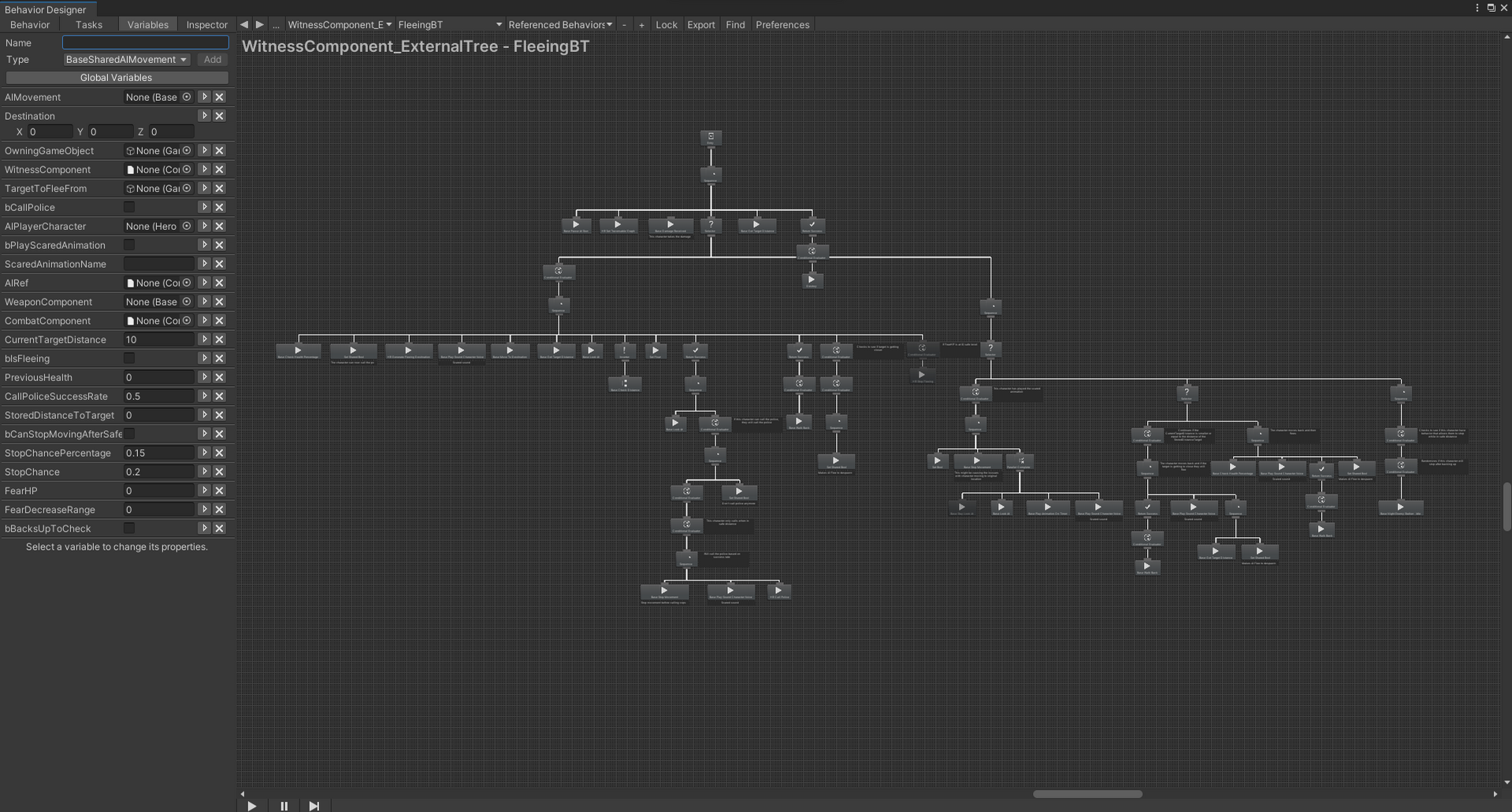The image size is (1512, 812).
Task: Expand properties of FearHP variable
Action: 204,491
